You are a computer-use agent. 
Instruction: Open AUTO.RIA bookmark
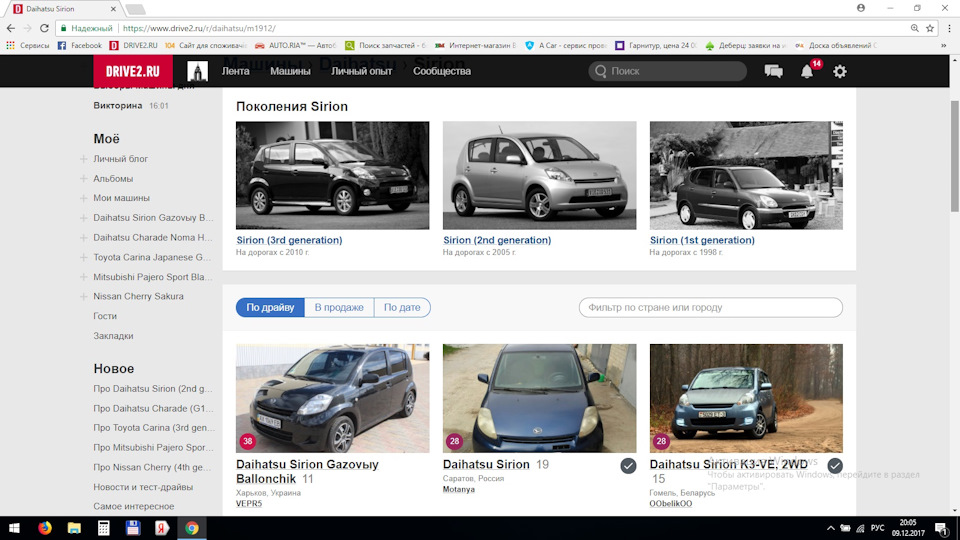click(x=296, y=45)
